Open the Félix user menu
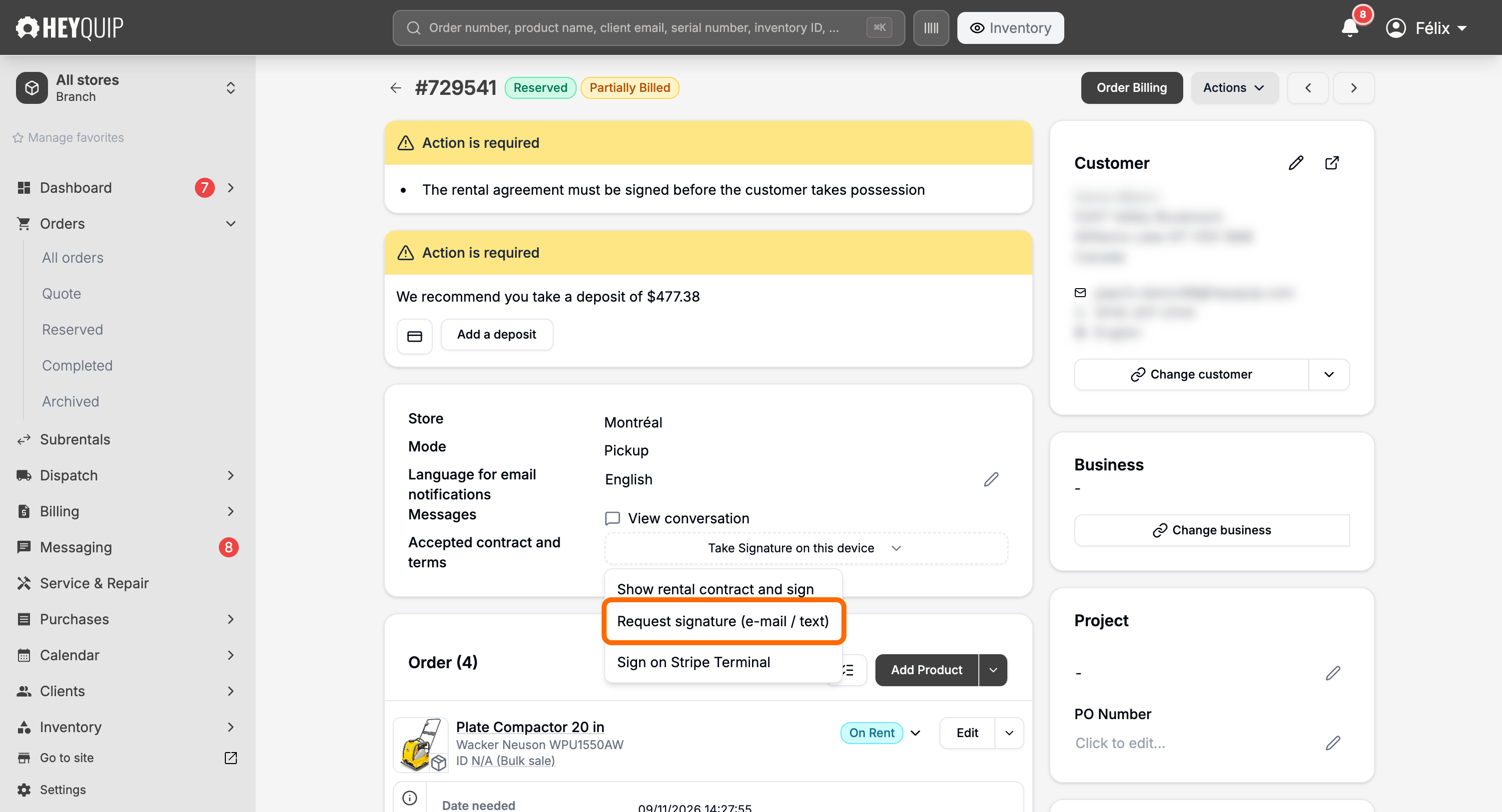Viewport: 1502px width, 812px height. click(x=1426, y=28)
